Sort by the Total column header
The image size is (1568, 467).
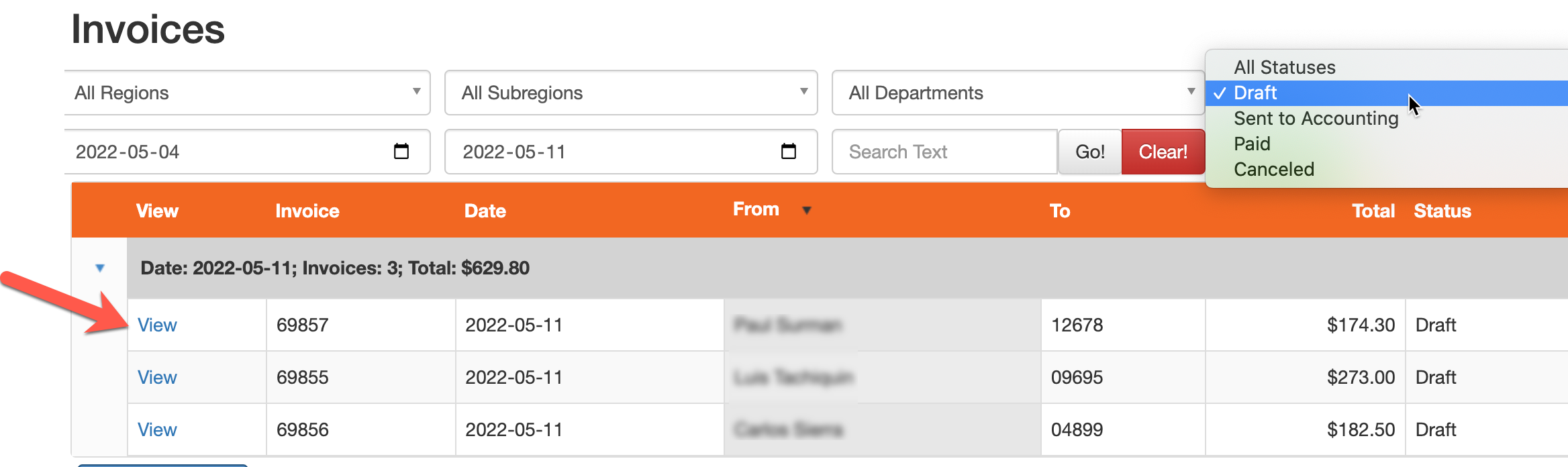pos(1373,211)
